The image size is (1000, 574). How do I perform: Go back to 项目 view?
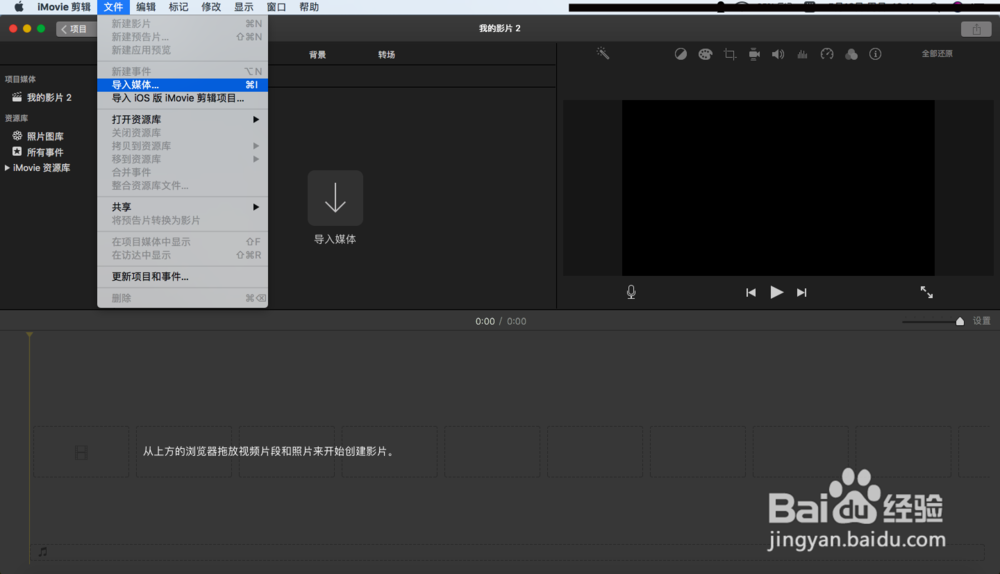pyautogui.click(x=75, y=29)
